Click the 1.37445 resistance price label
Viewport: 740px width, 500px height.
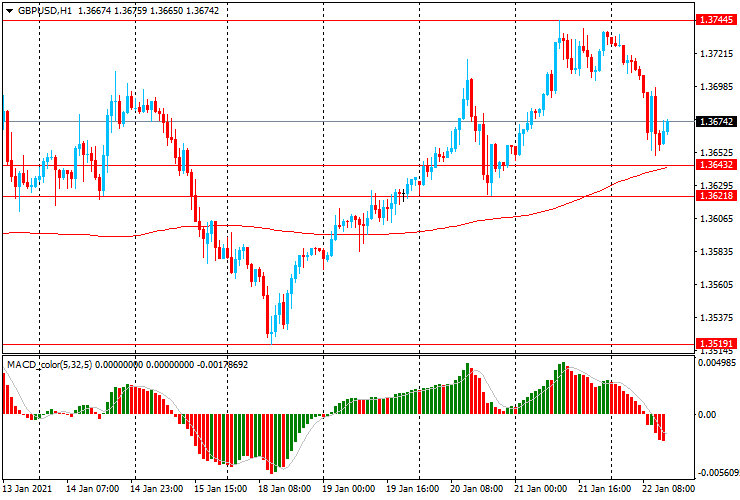point(716,20)
